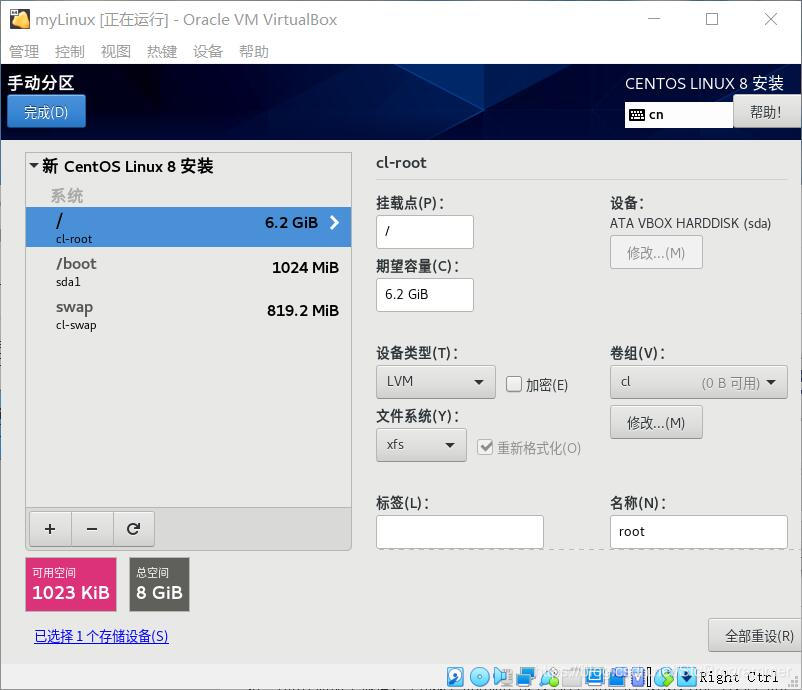Click the 1024 MiB size value
This screenshot has width=802, height=690.
point(305,268)
